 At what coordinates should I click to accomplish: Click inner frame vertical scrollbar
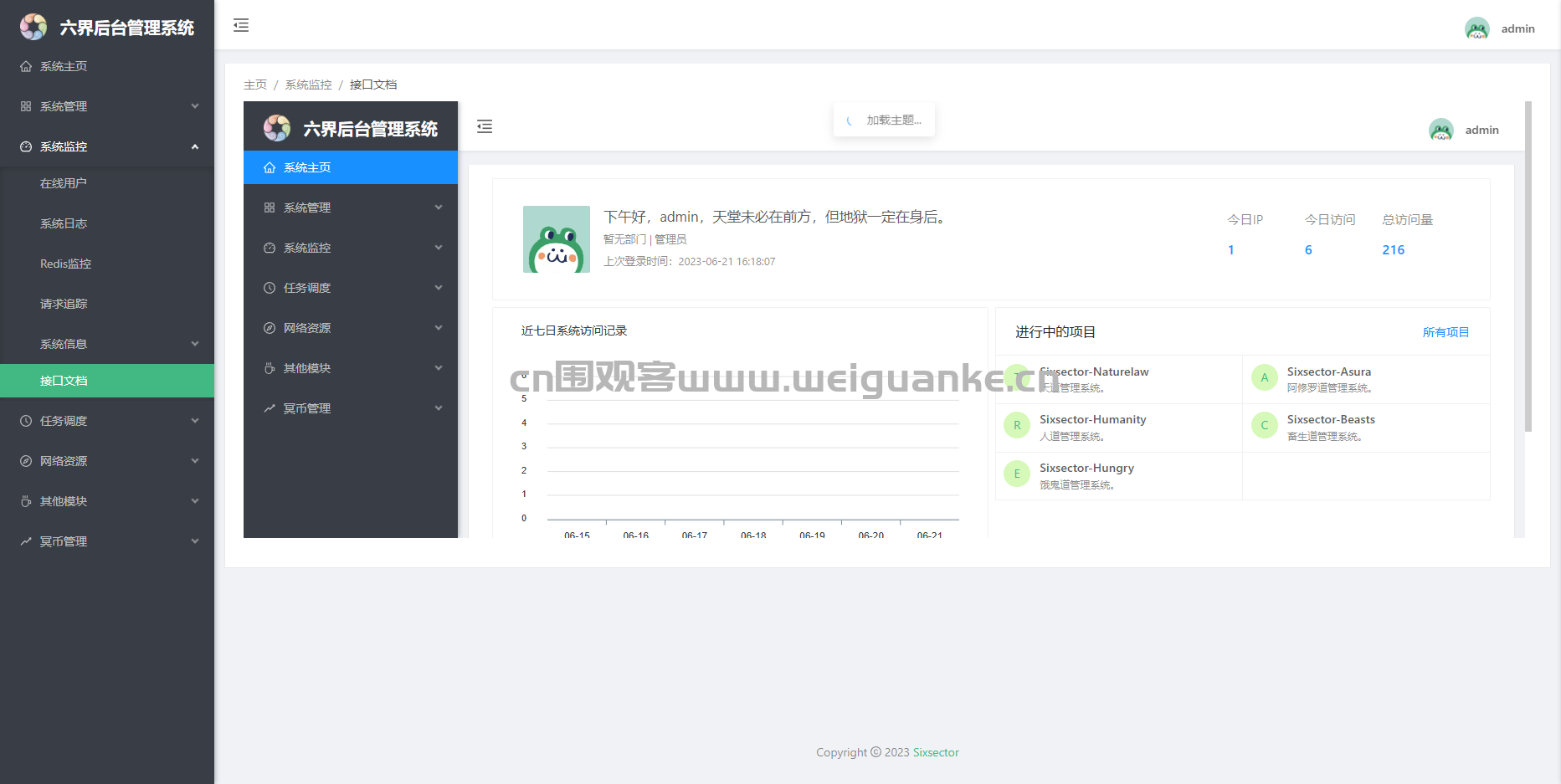tap(1528, 266)
